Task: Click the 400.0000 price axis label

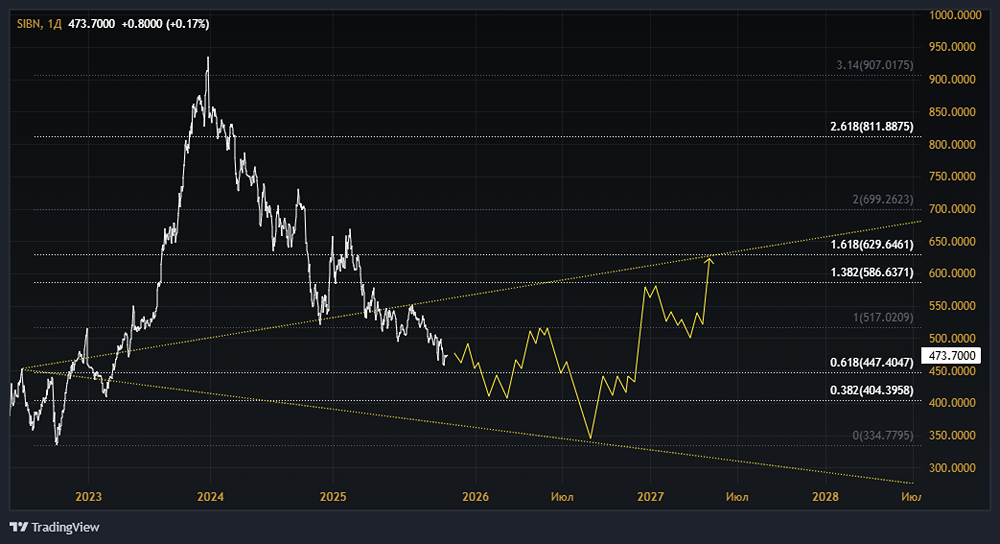Action: pos(952,402)
